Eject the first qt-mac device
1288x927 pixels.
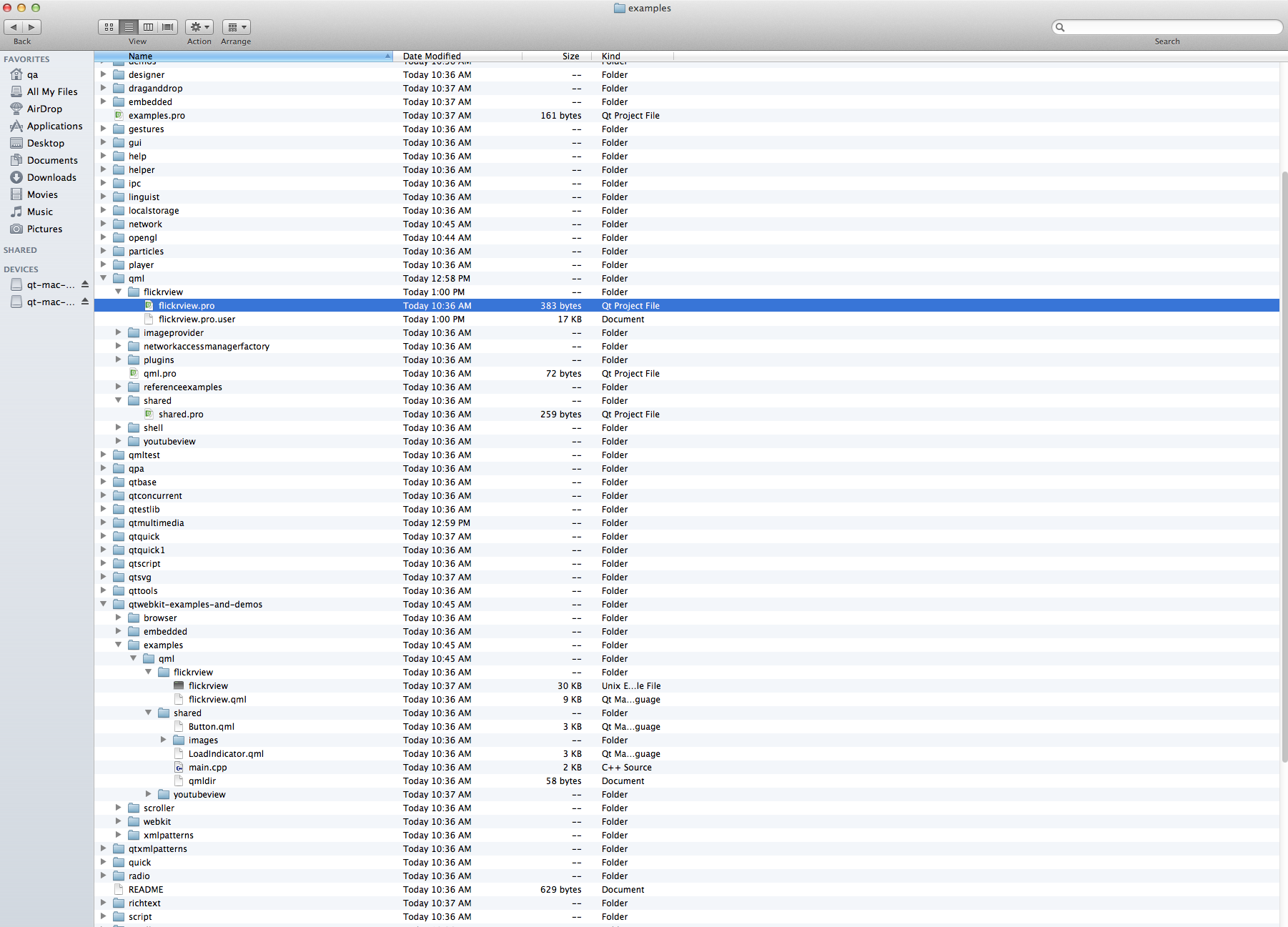pyautogui.click(x=85, y=284)
